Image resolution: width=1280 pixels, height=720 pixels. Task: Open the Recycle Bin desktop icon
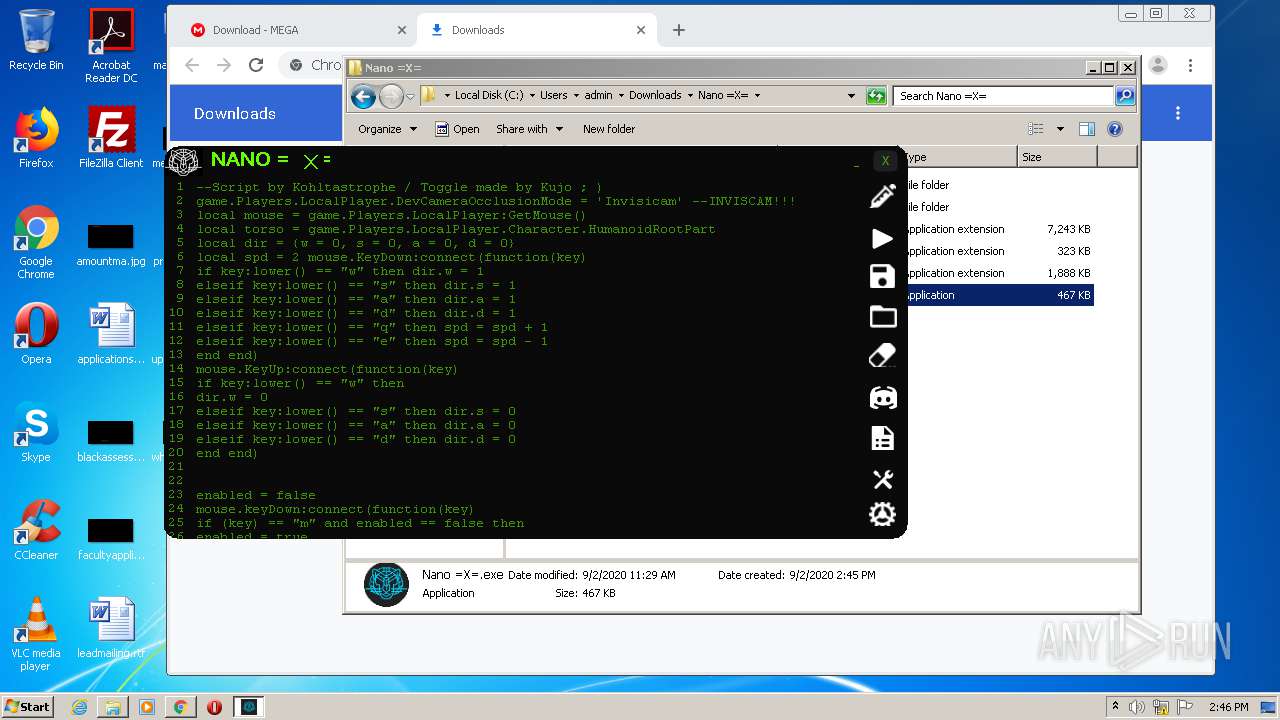[36, 40]
